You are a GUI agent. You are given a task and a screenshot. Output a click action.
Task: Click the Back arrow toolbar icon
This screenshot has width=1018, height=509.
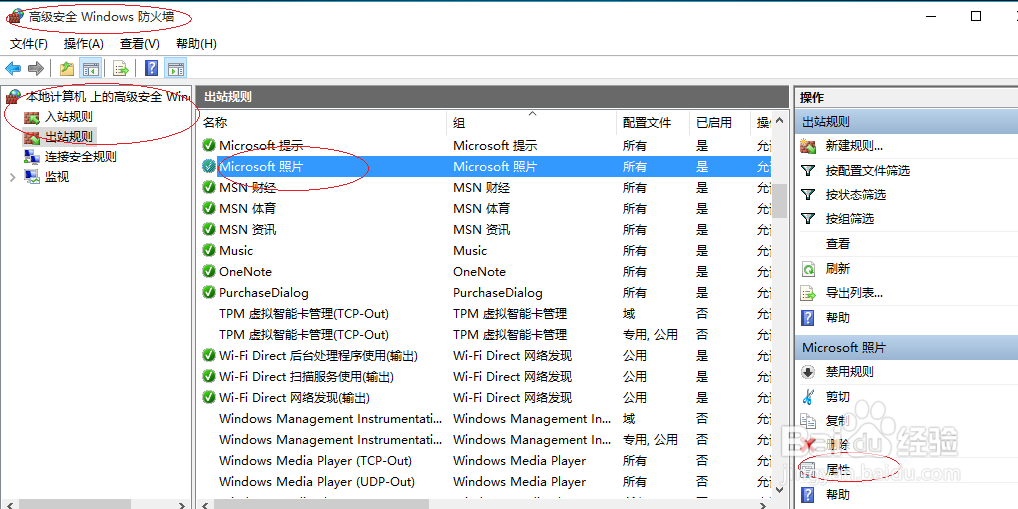pos(13,68)
